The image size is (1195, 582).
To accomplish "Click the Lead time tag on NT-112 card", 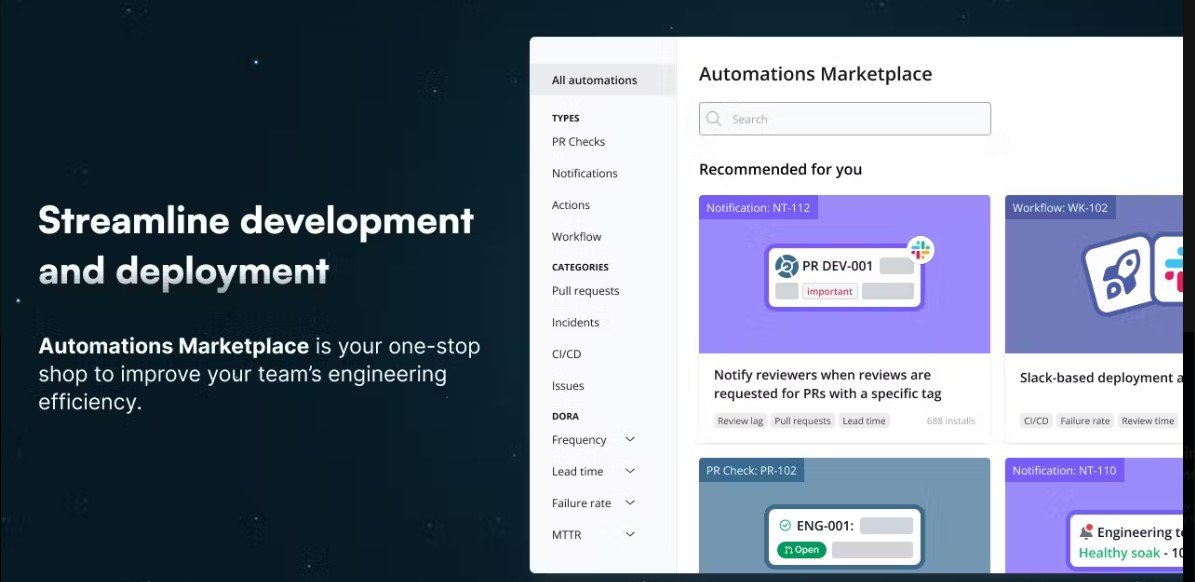I will (x=863, y=421).
